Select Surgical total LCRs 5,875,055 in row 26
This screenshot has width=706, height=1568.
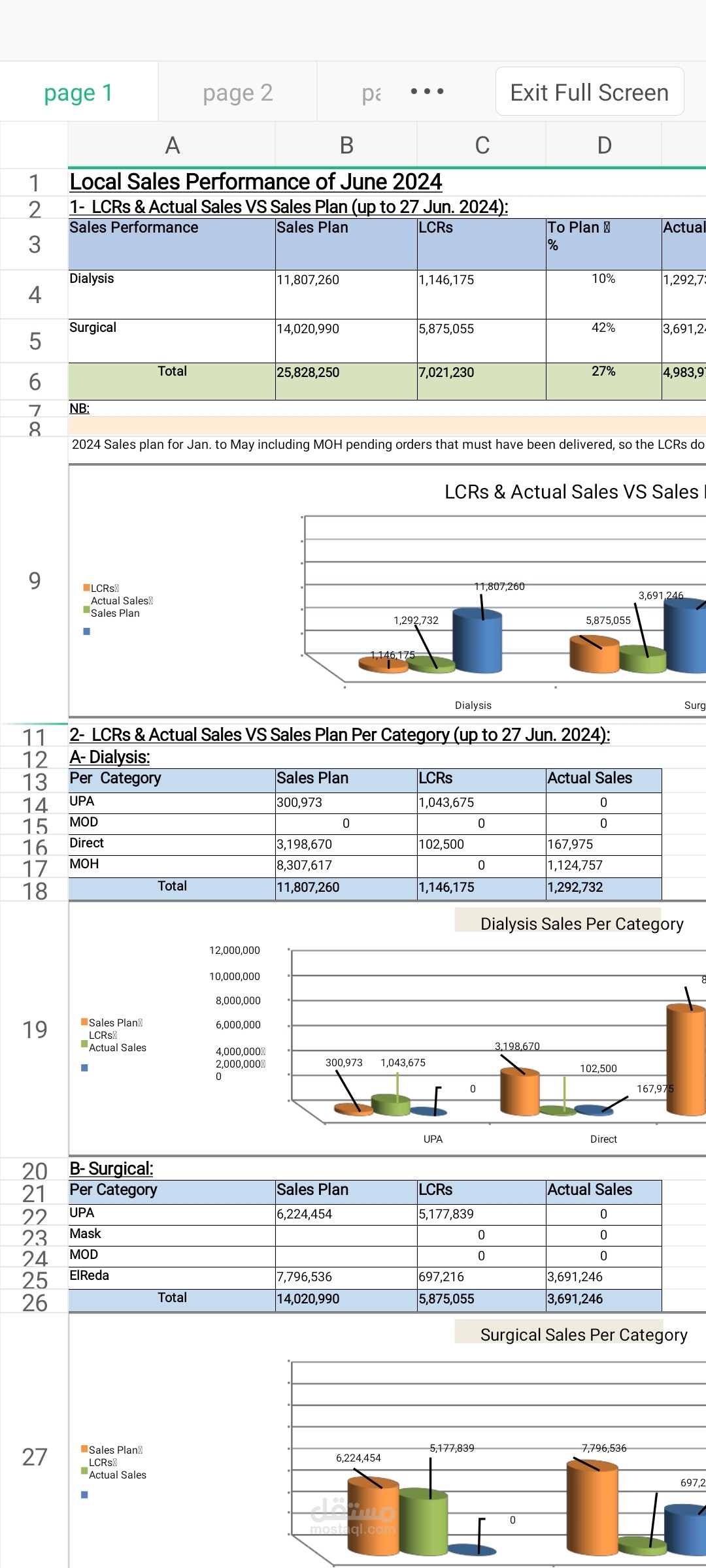tap(482, 1299)
